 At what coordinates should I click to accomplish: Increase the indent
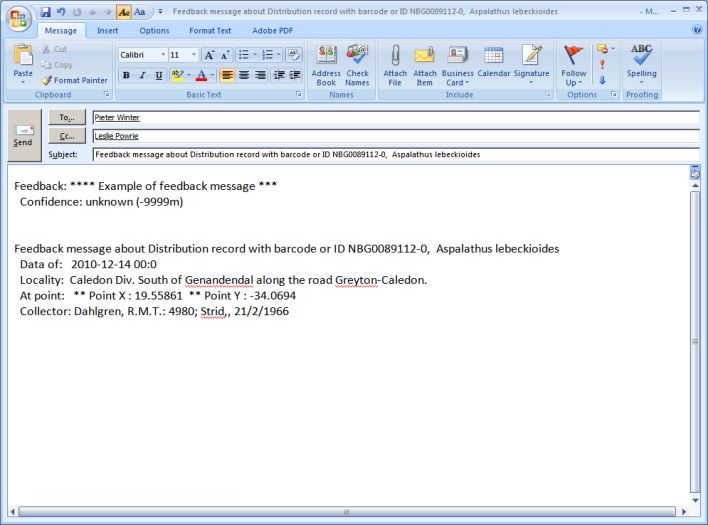pyautogui.click(x=295, y=75)
